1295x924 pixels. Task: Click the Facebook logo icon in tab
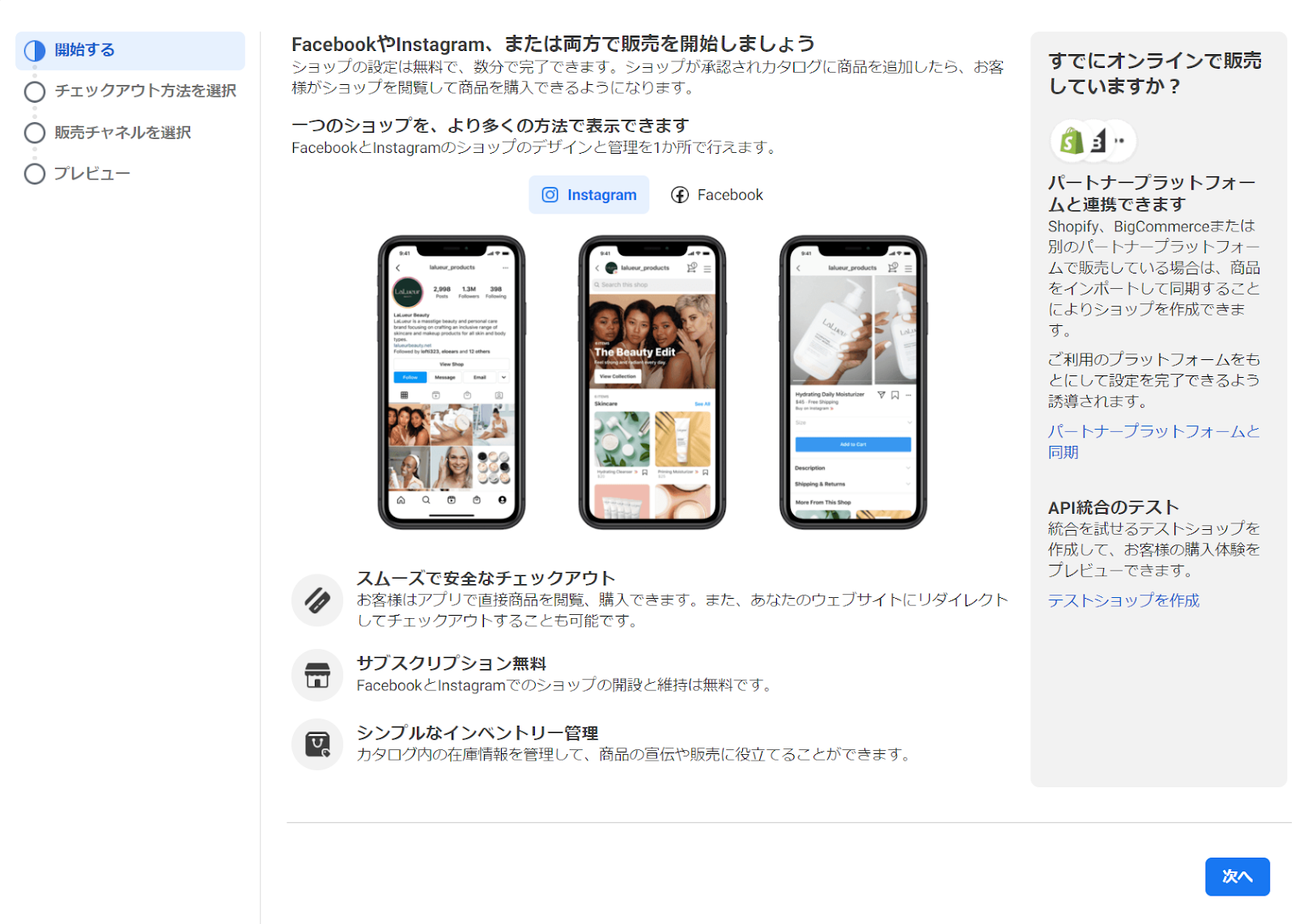point(680,195)
